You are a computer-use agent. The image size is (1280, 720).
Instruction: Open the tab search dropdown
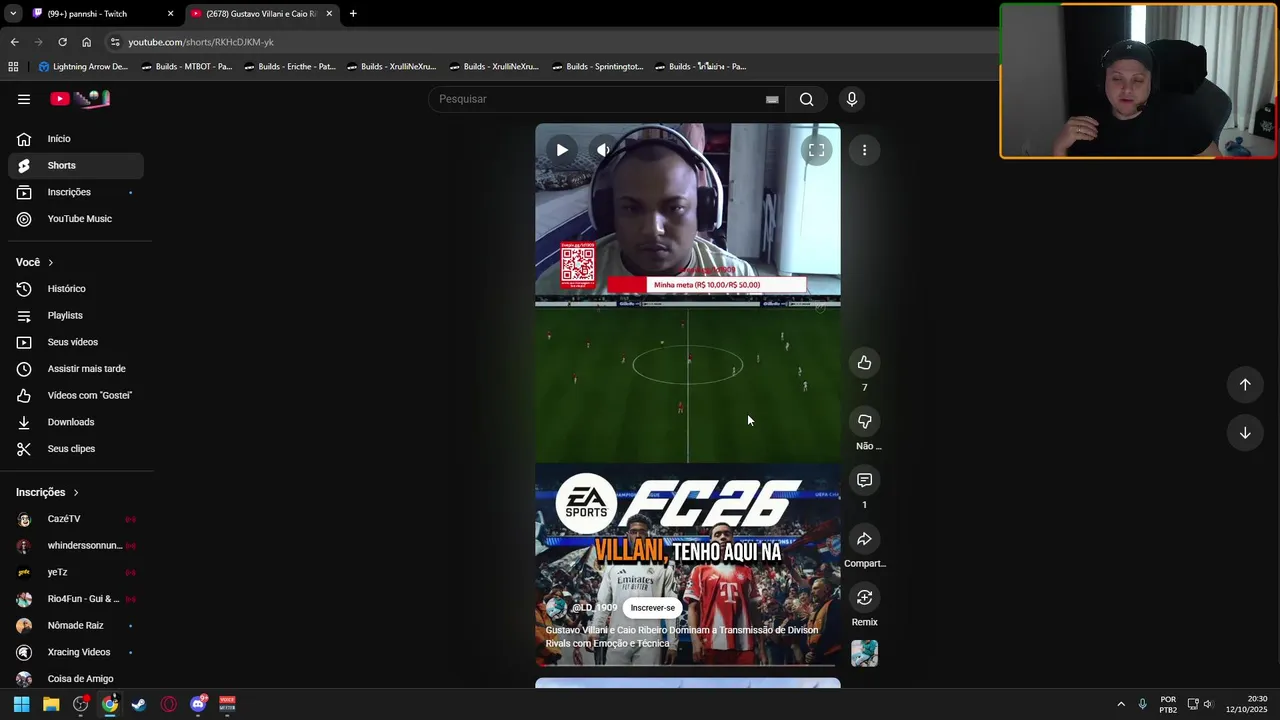click(x=13, y=14)
